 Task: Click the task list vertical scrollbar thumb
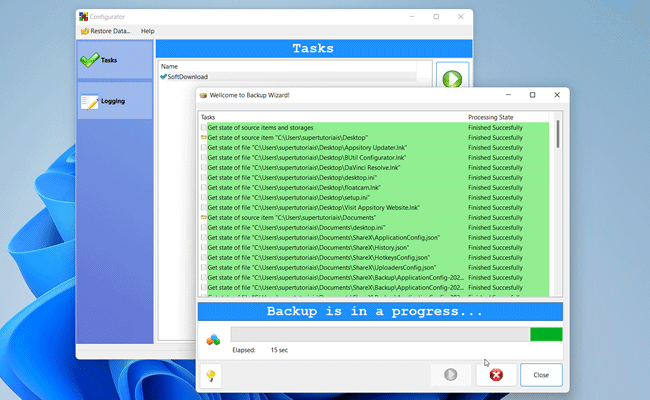[x=558, y=134]
